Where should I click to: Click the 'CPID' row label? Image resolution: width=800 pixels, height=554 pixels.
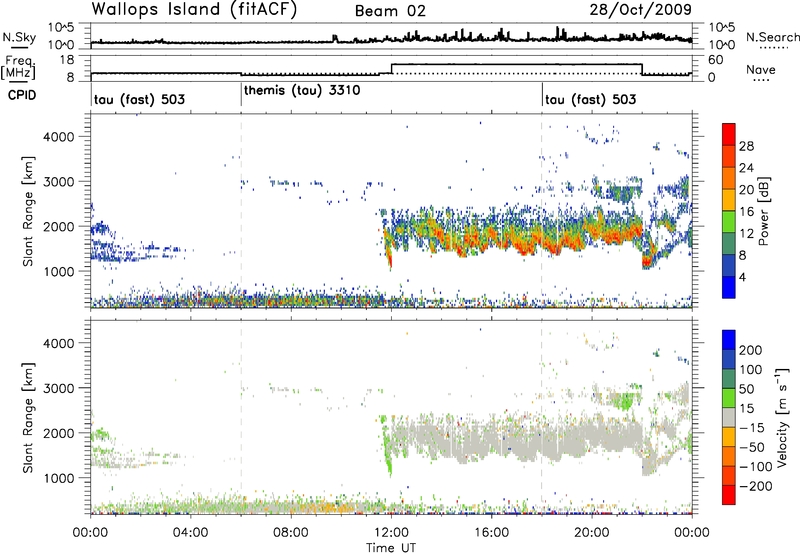(x=22, y=95)
